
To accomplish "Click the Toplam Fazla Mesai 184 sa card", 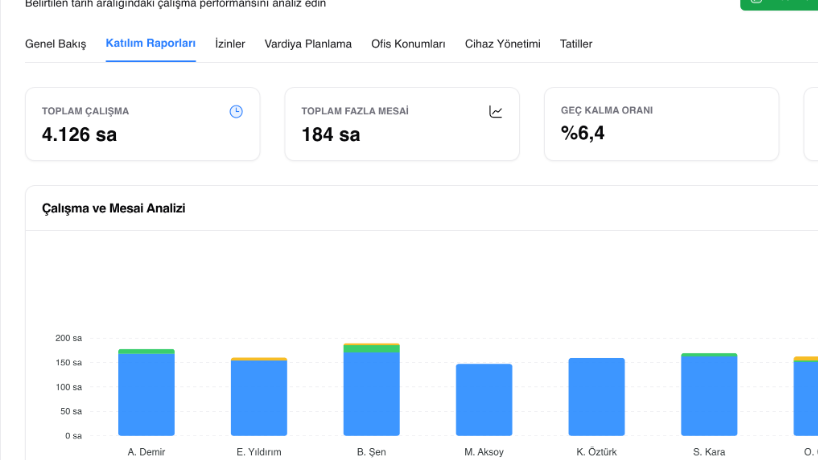I will (x=402, y=124).
